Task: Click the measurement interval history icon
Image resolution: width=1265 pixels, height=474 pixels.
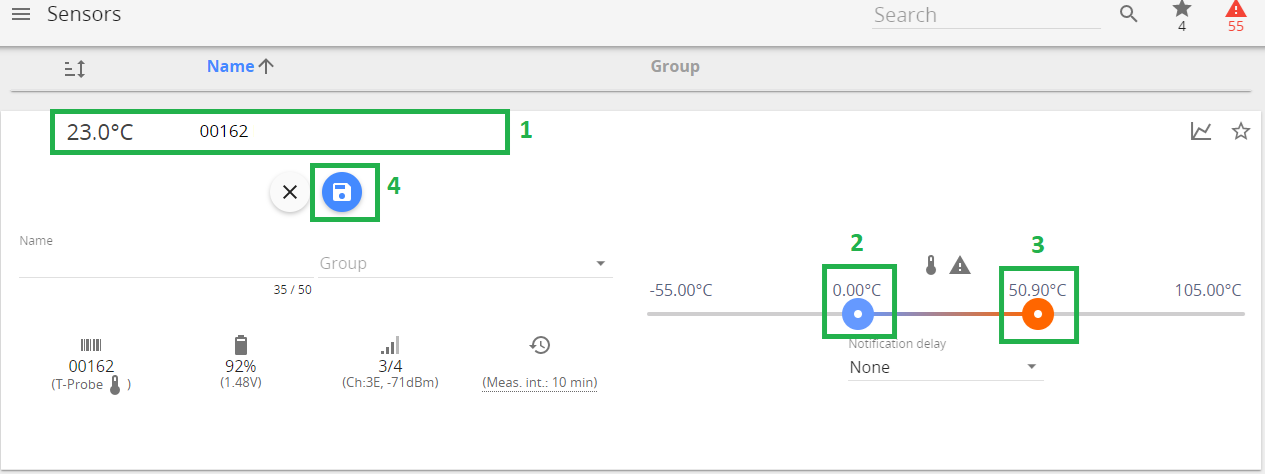Action: [x=540, y=345]
